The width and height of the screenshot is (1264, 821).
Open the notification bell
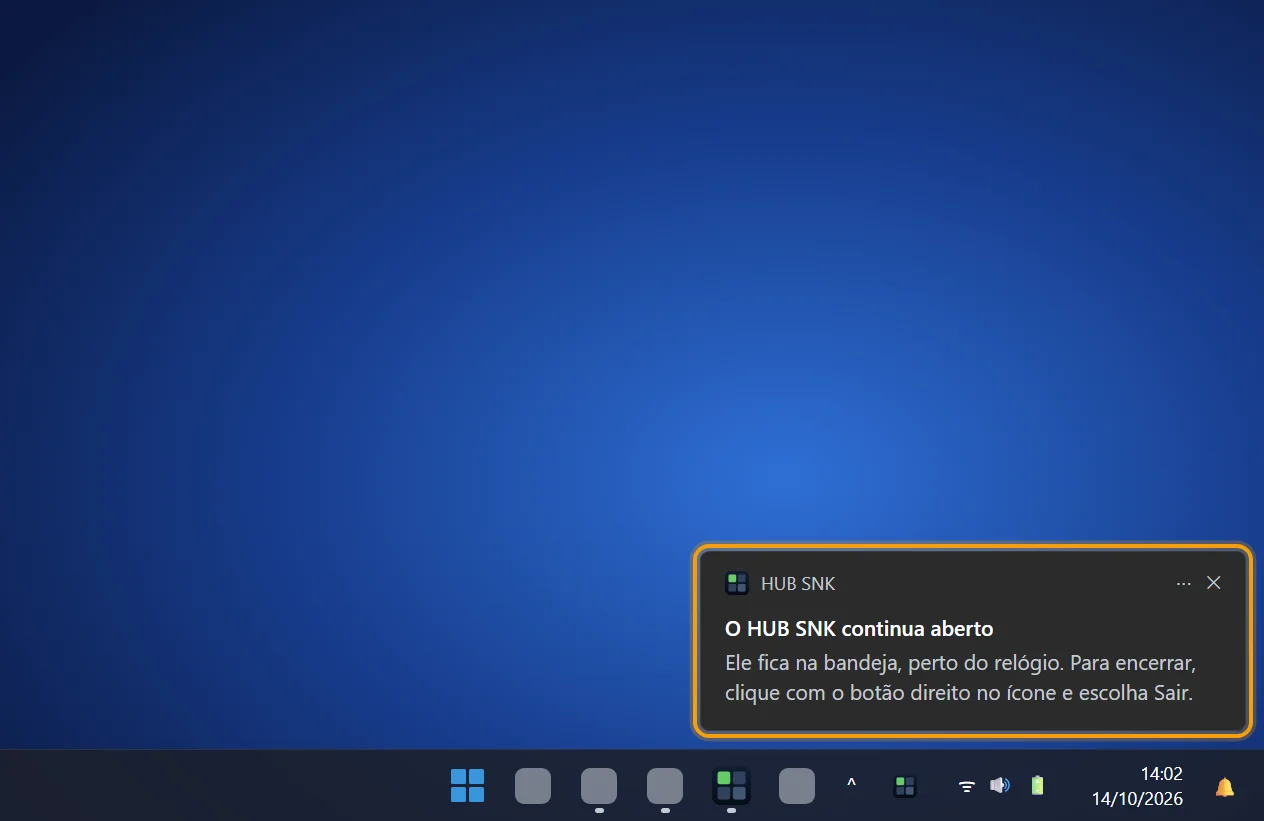click(1225, 787)
